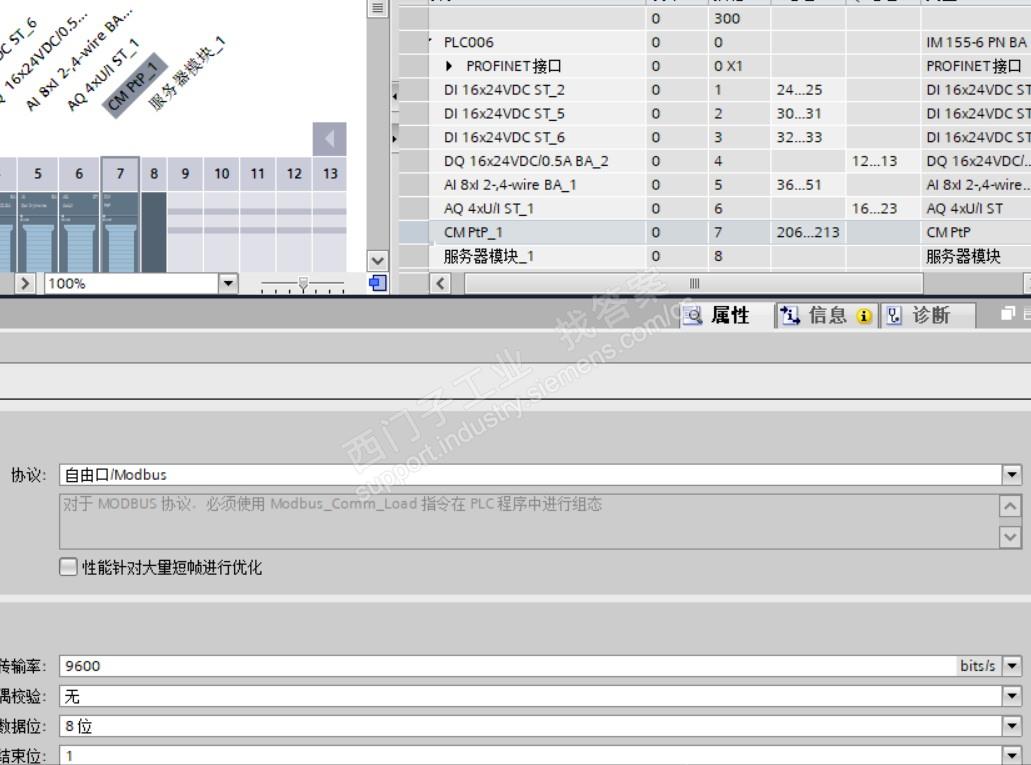Click the float inspector window icon

pyautogui.click(x=1008, y=314)
